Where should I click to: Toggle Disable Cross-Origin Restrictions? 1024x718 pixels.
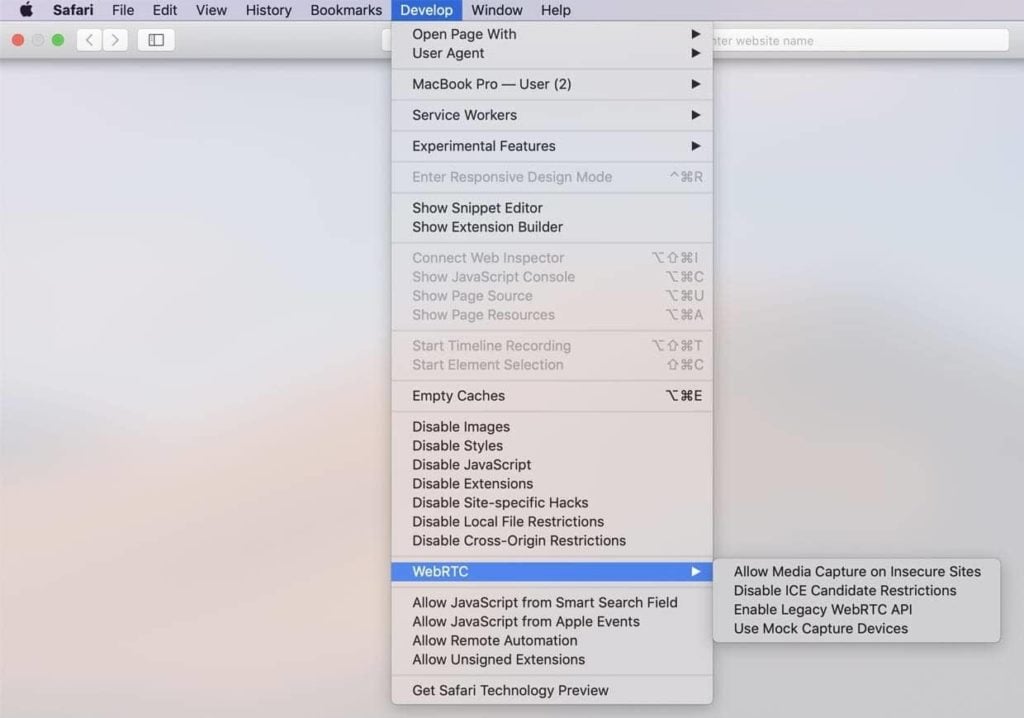click(552, 540)
